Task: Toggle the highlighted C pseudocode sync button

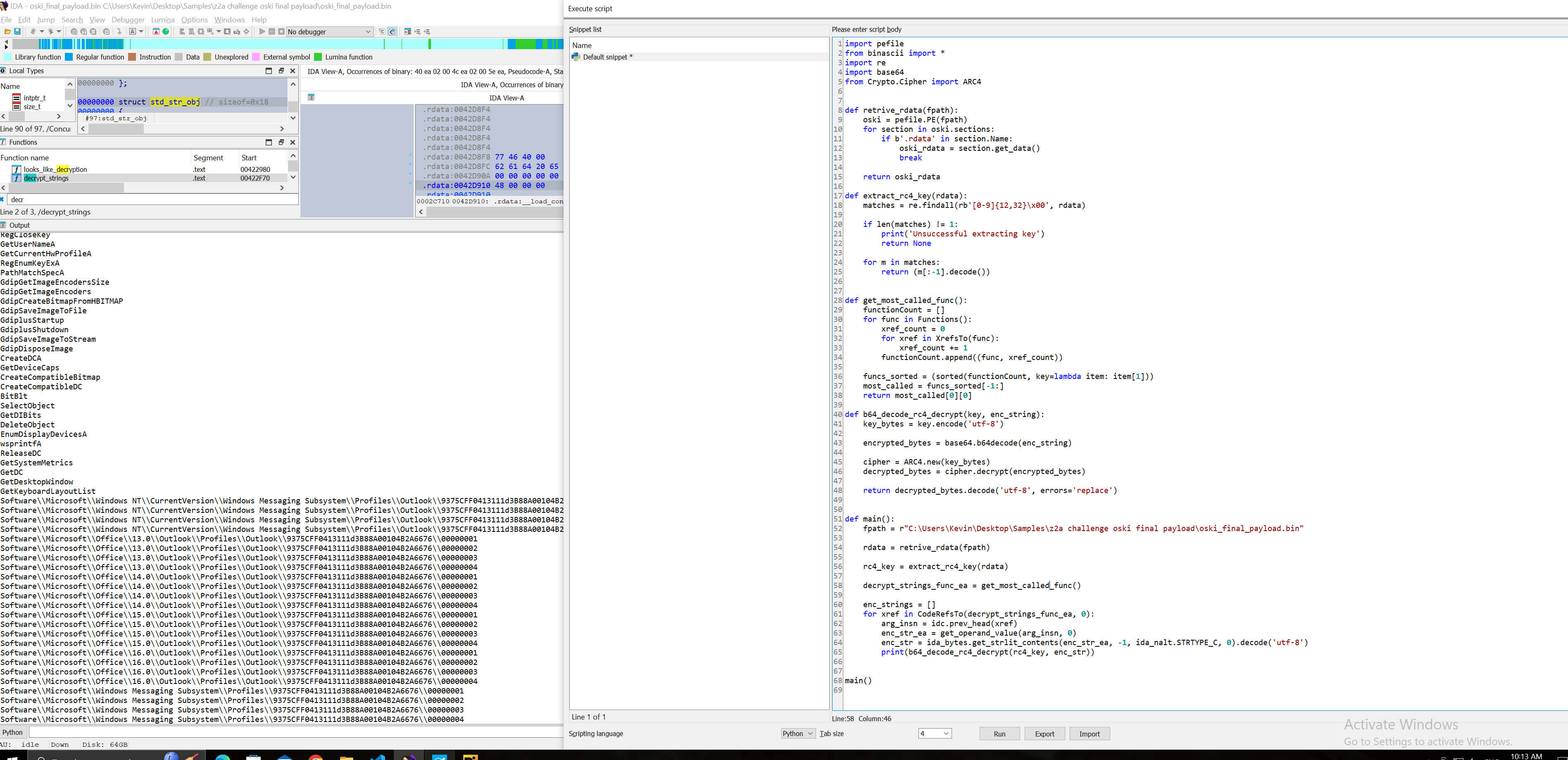Action: coord(392,32)
